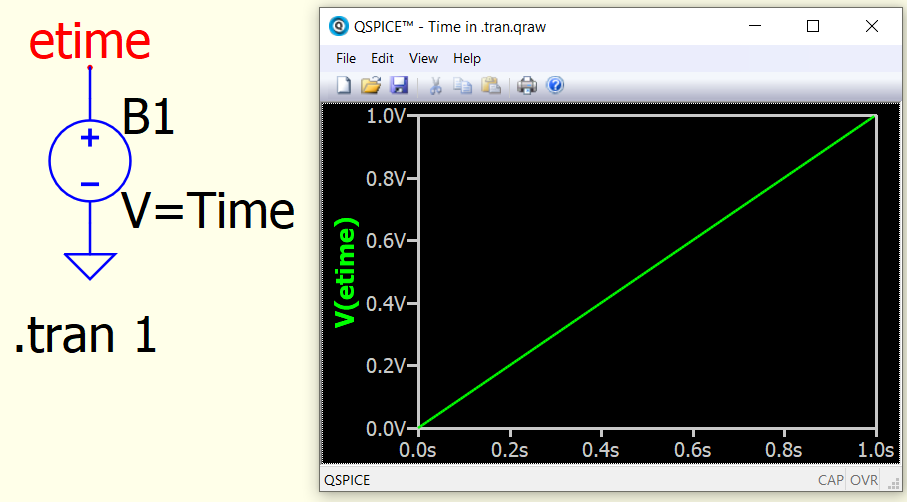Screen dimensions: 907x502
Task: Click the 0.2V vertical axis label
Action: click(386, 366)
